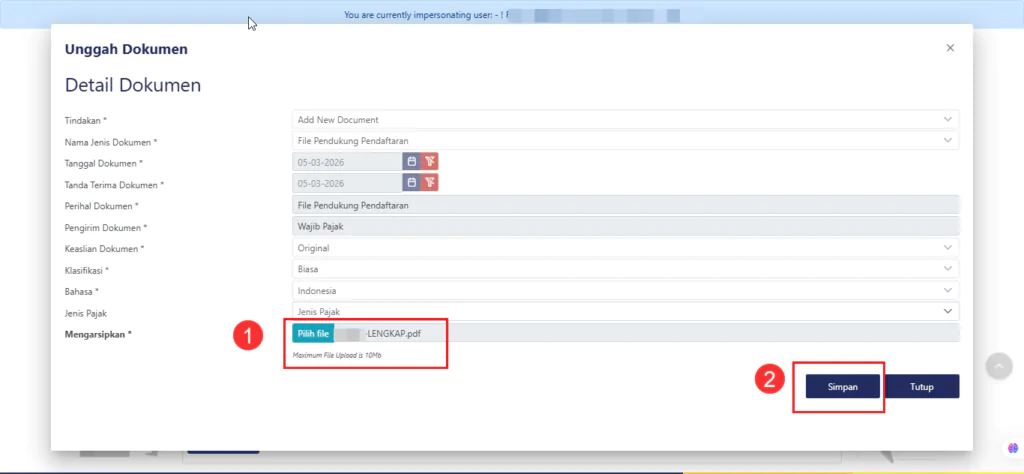Clear the Tanda Terima Dokumen date
Screen dimensions: 1024x474
(429, 182)
